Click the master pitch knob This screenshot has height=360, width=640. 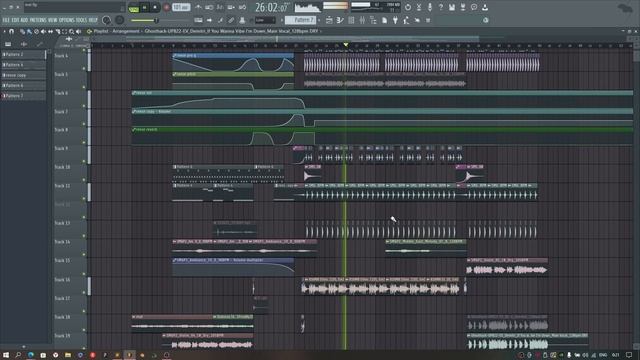tap(120, 20)
